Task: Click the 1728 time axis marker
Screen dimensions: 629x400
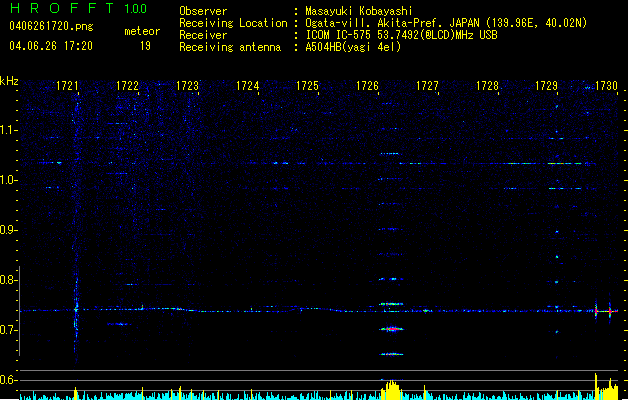Action: (x=487, y=86)
